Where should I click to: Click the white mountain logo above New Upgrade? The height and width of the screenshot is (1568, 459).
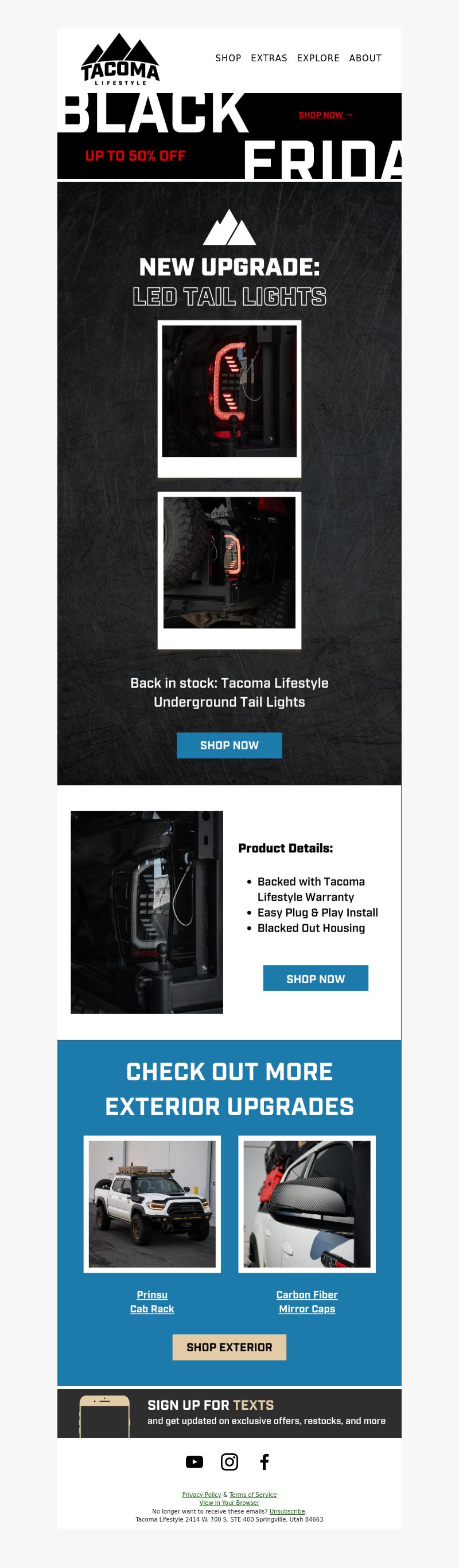tap(229, 227)
